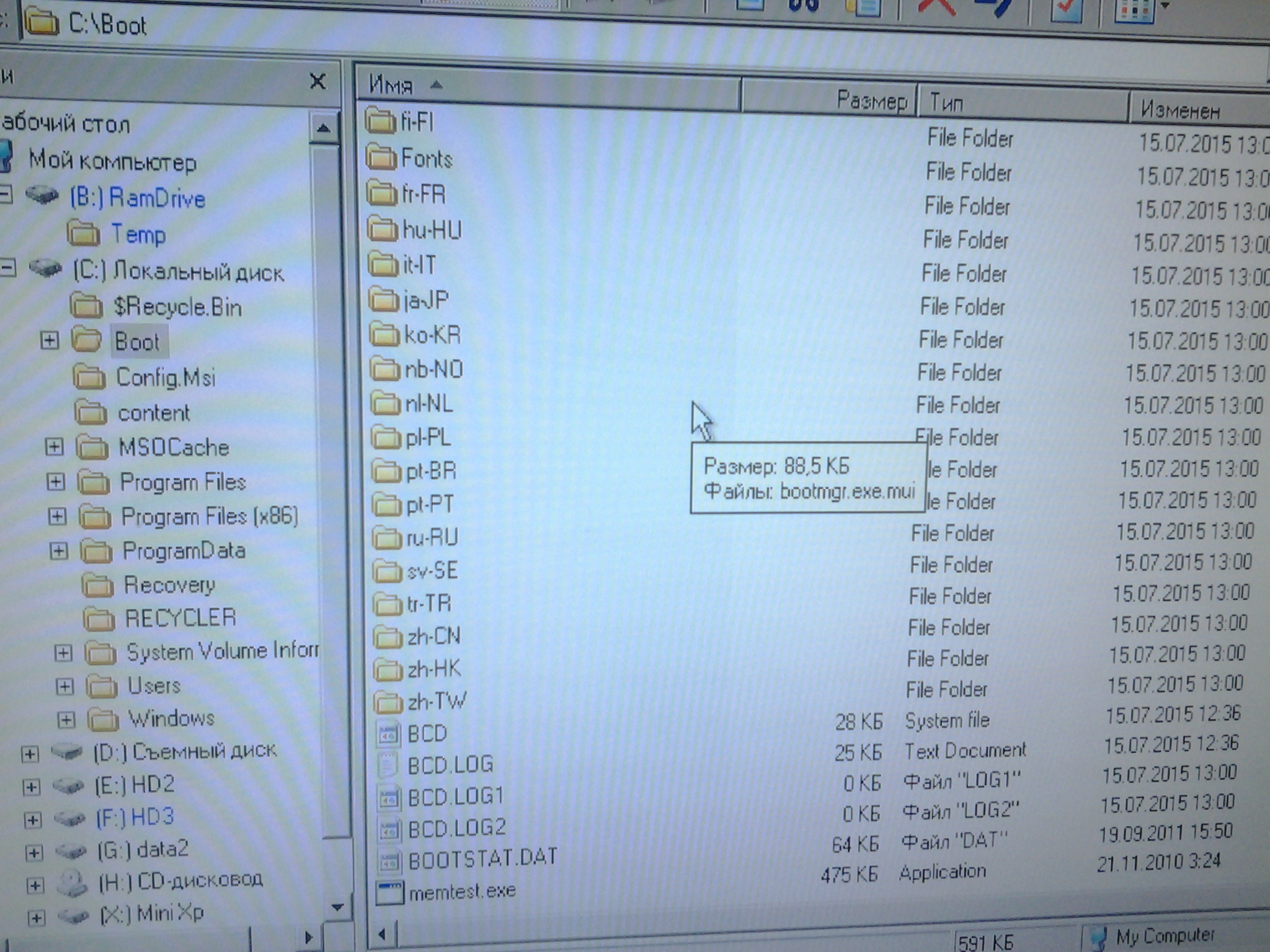Expand the (E:) HD2 drive node
This screenshot has height=952, width=1270.
31,787
